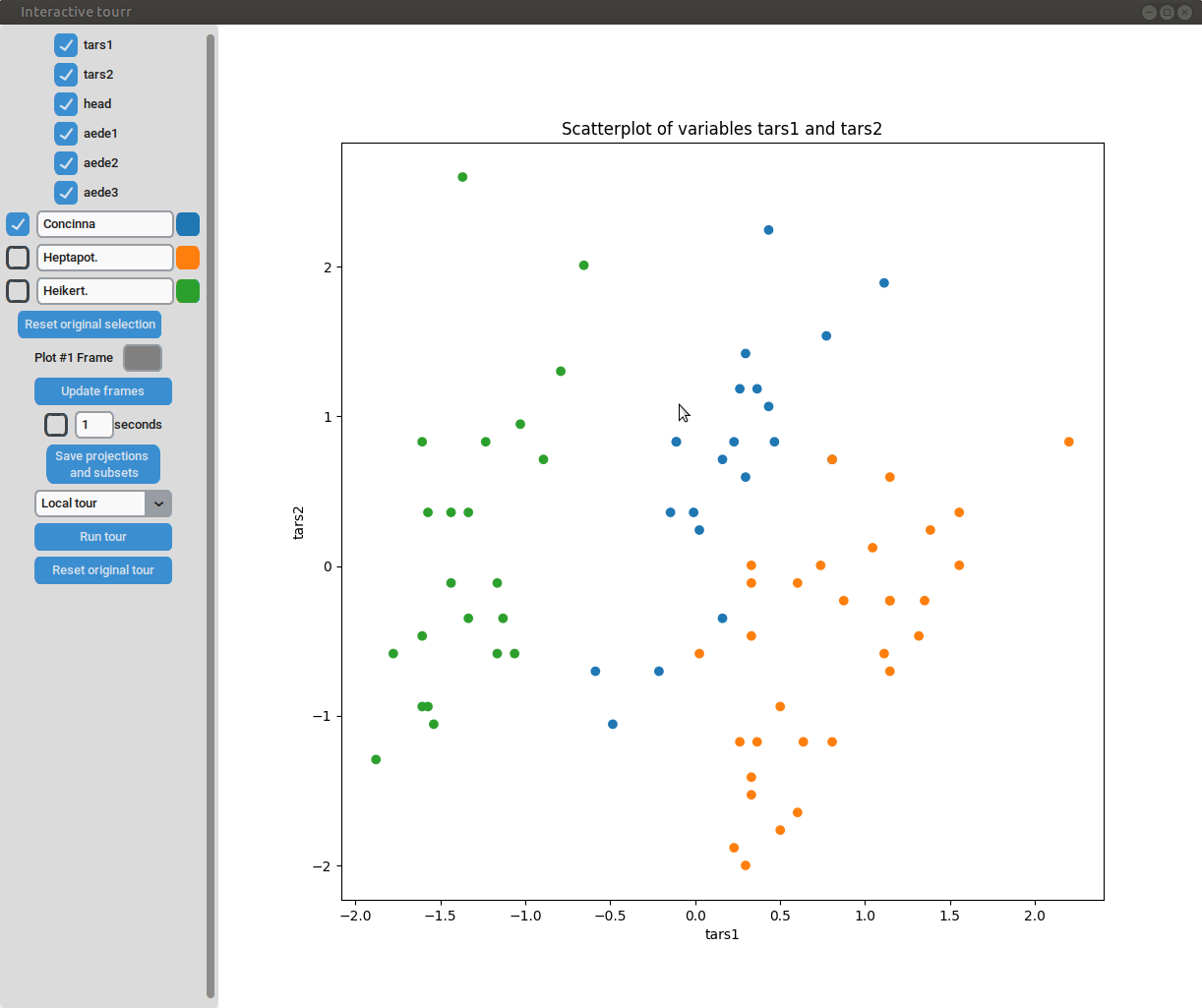Check the Heikert. group checkbox
The width and height of the screenshot is (1202, 1008).
point(18,291)
